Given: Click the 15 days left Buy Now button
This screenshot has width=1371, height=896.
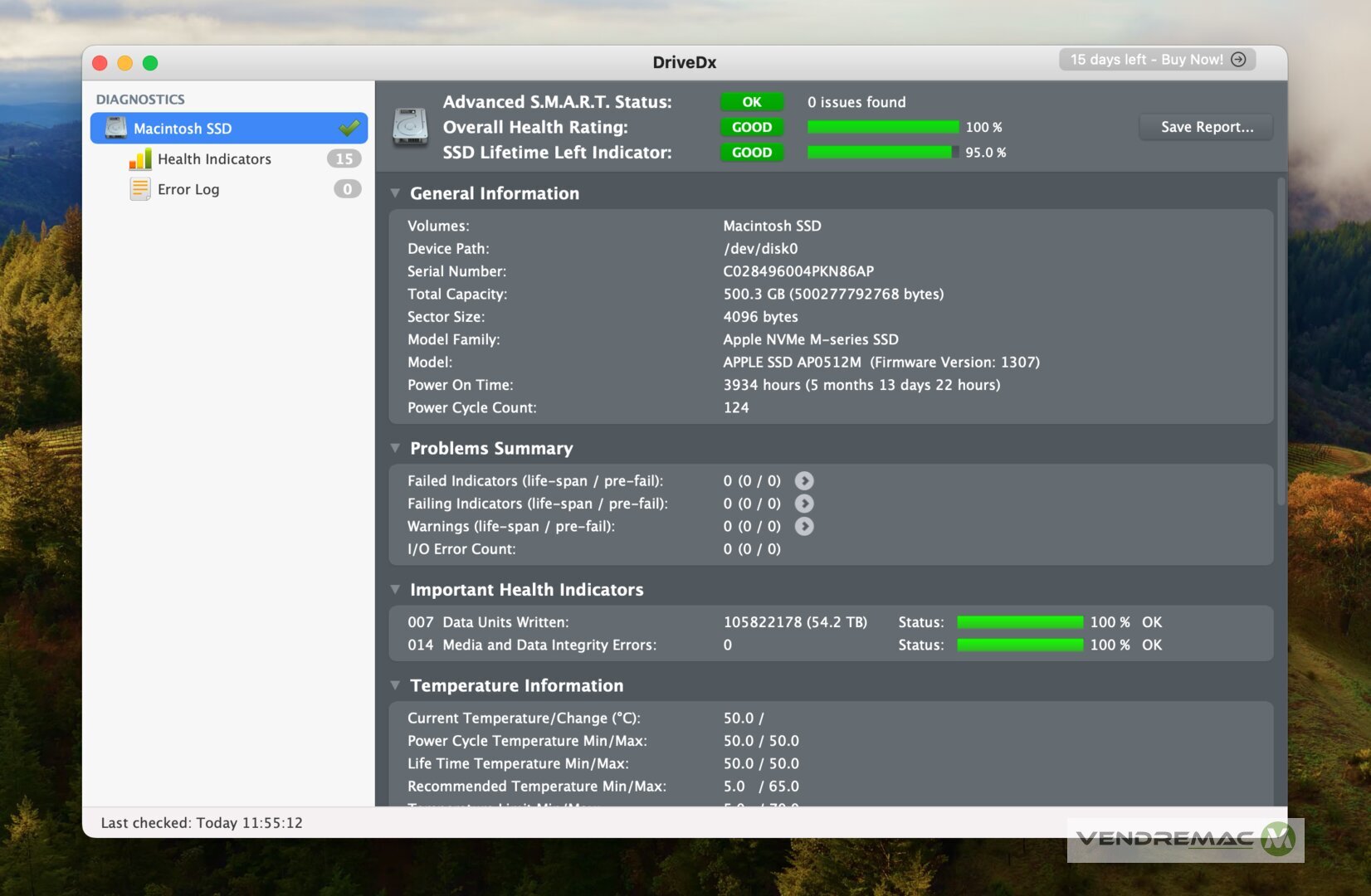Looking at the screenshot, I should 1146,60.
